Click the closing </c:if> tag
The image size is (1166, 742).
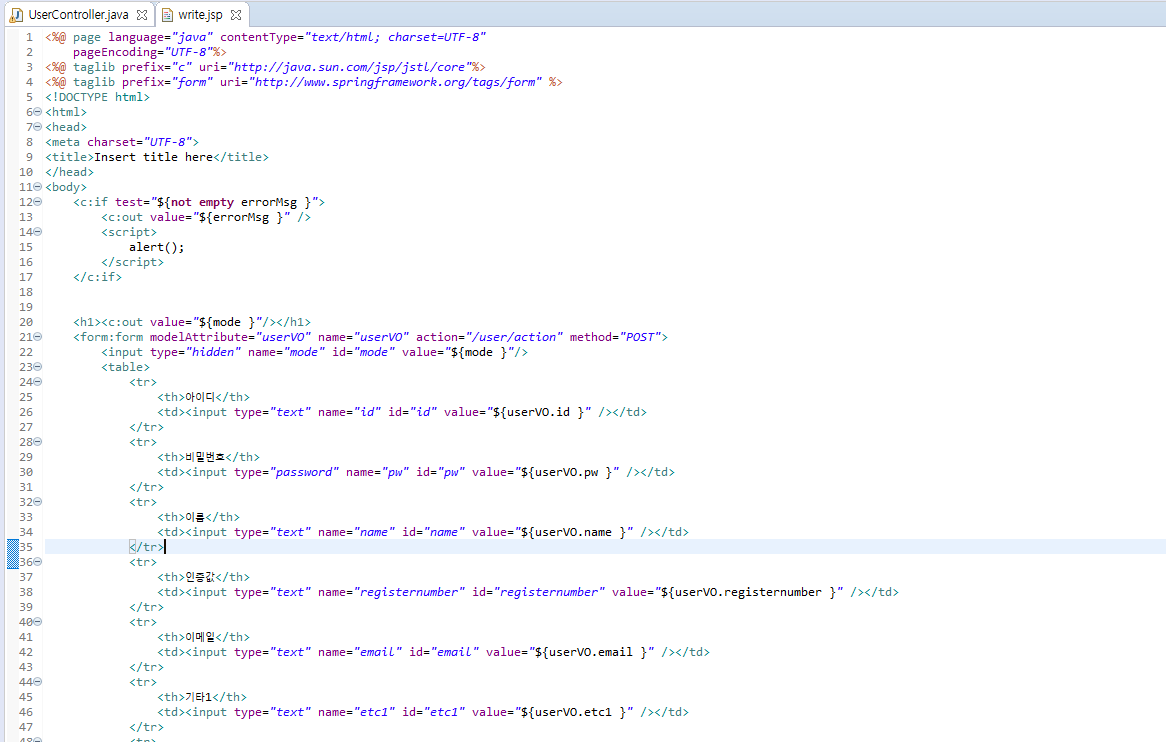(x=97, y=277)
